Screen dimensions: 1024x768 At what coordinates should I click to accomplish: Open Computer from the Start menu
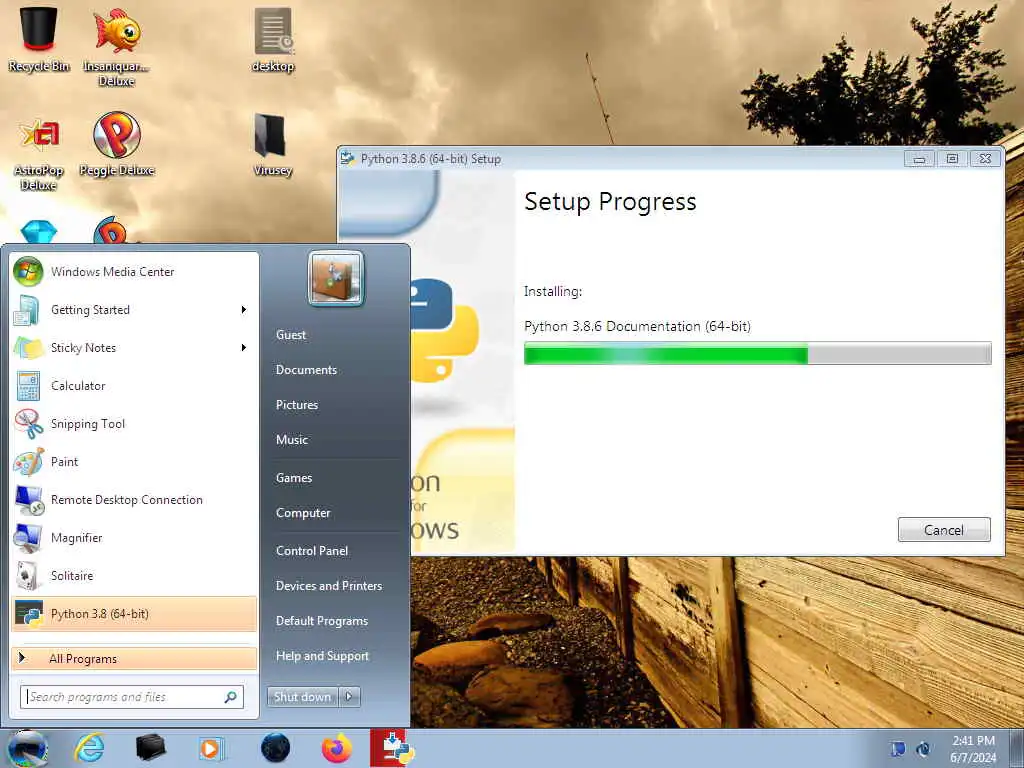[303, 513]
